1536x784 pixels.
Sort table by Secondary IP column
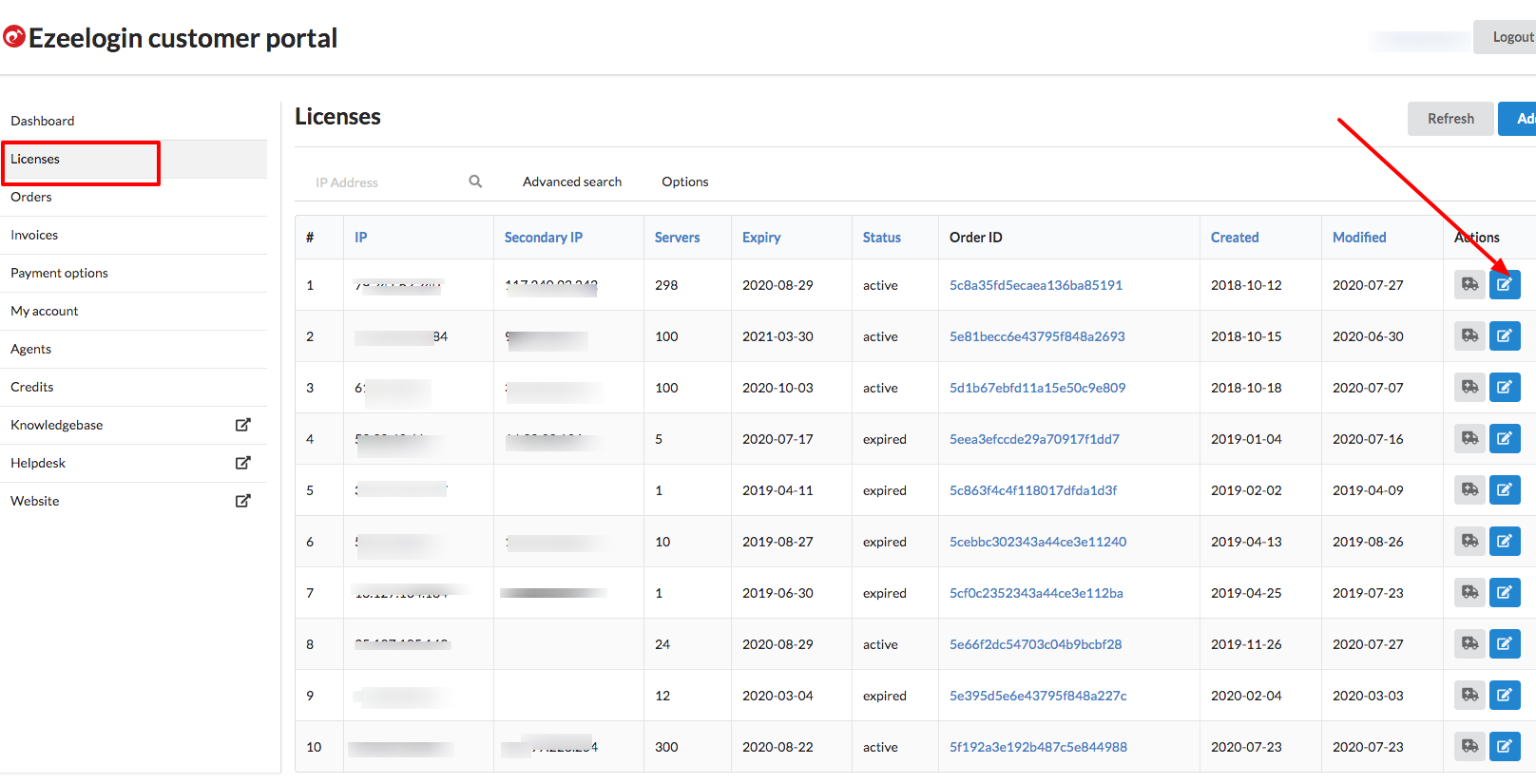point(544,238)
